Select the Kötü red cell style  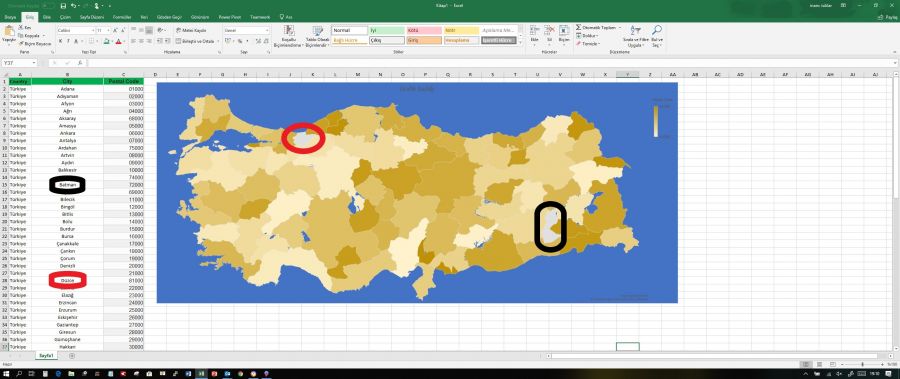point(424,30)
